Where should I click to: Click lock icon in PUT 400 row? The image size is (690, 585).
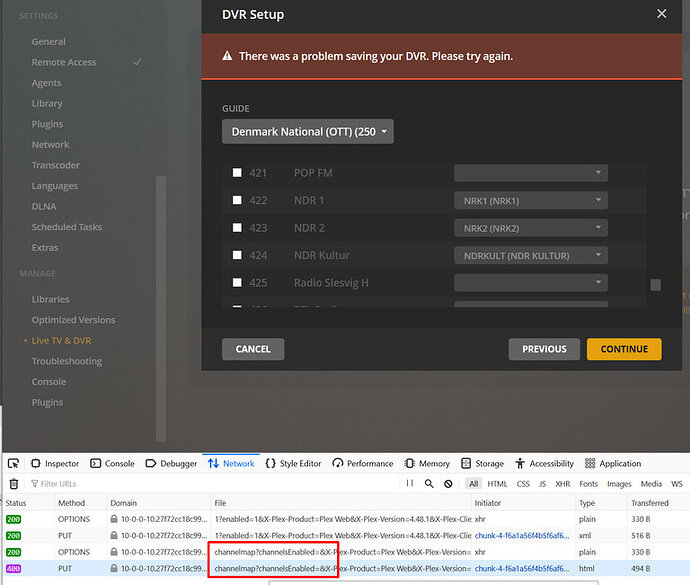pos(114,568)
